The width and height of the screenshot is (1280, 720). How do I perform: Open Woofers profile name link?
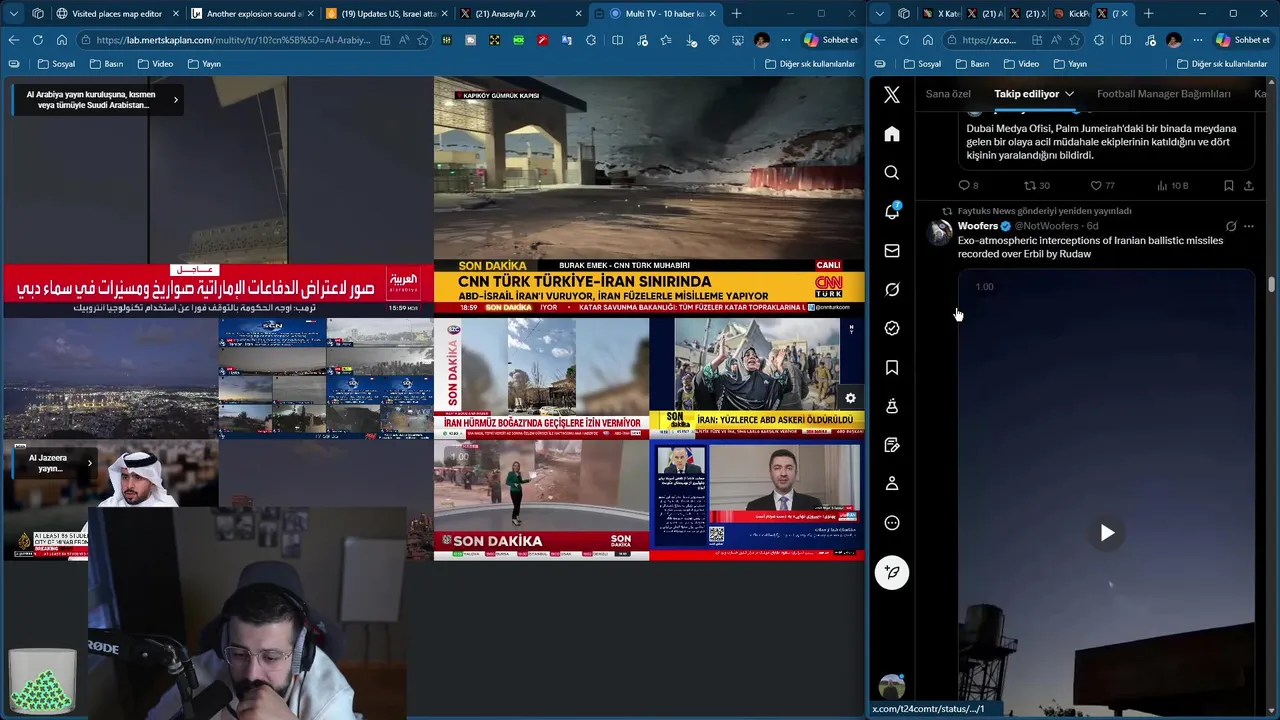[x=977, y=226]
